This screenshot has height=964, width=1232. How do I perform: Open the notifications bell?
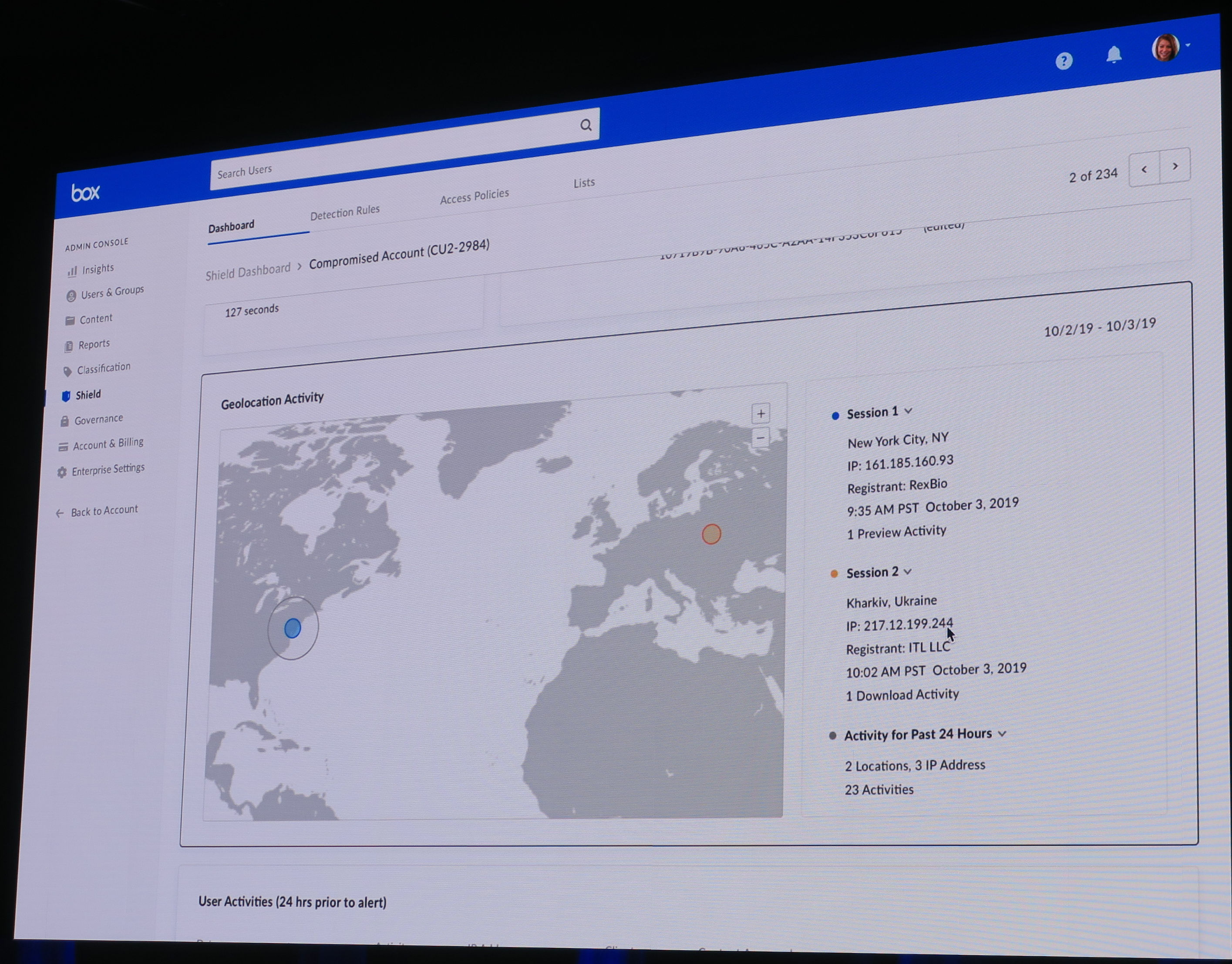1114,55
